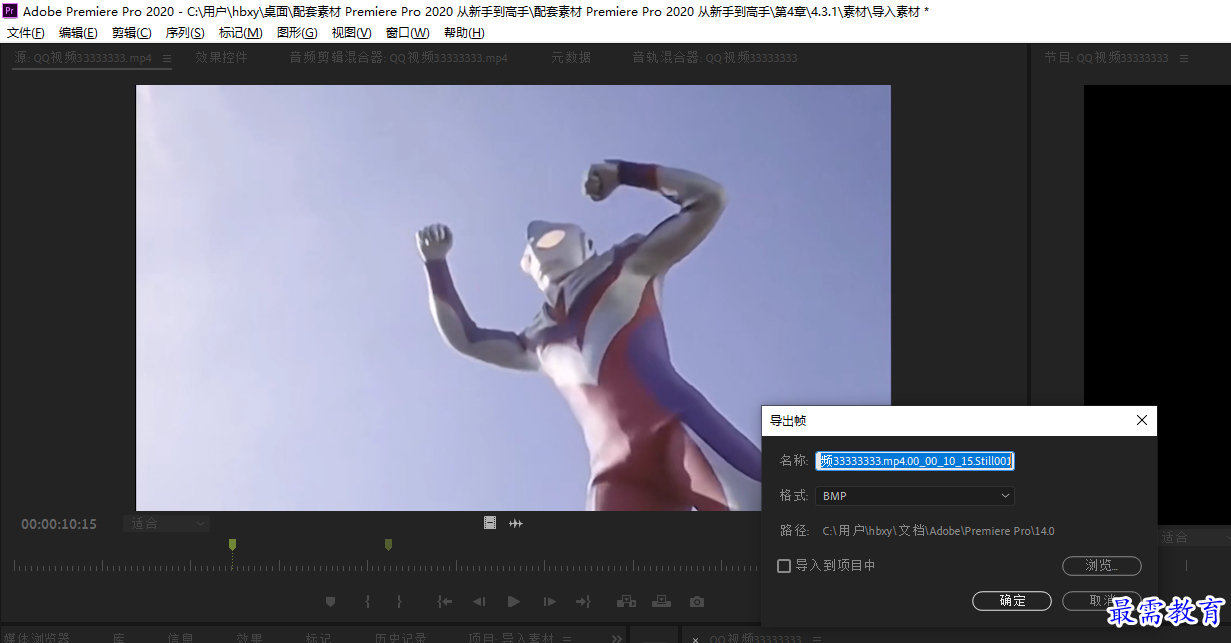1231x643 pixels.
Task: Click the Go to In point icon
Action: (445, 602)
